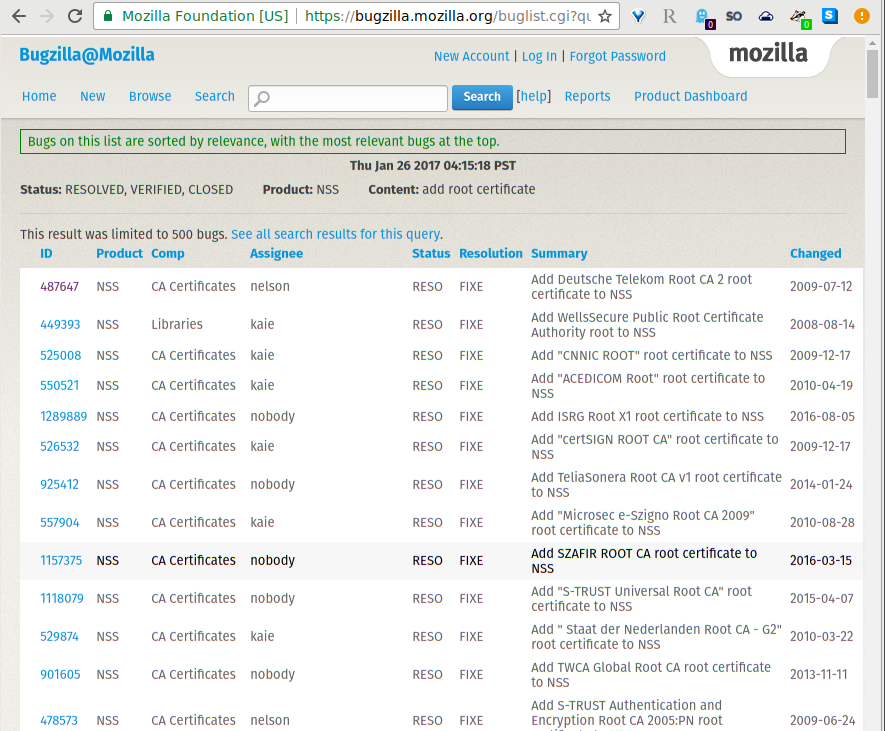Open the blue S extension icon
The height and width of the screenshot is (731, 885).
(830, 15)
